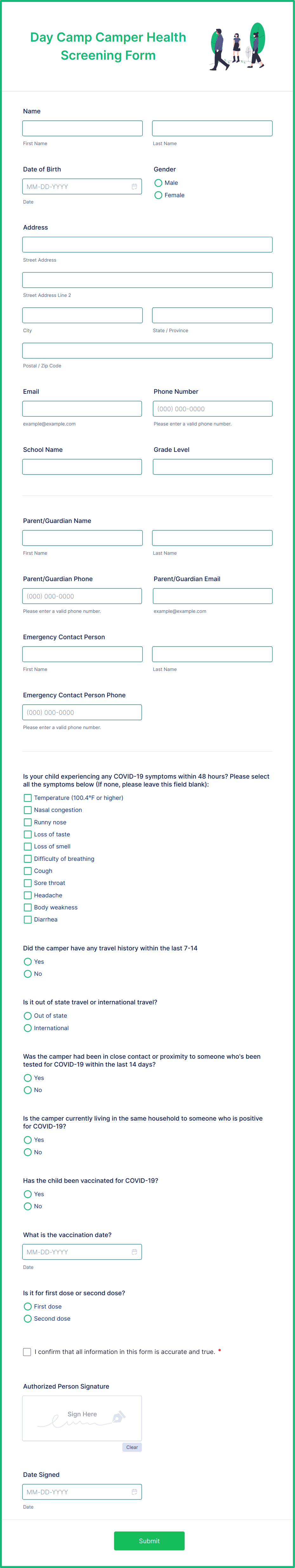Select Female gender option
Image resolution: width=295 pixels, height=1568 pixels.
(158, 195)
